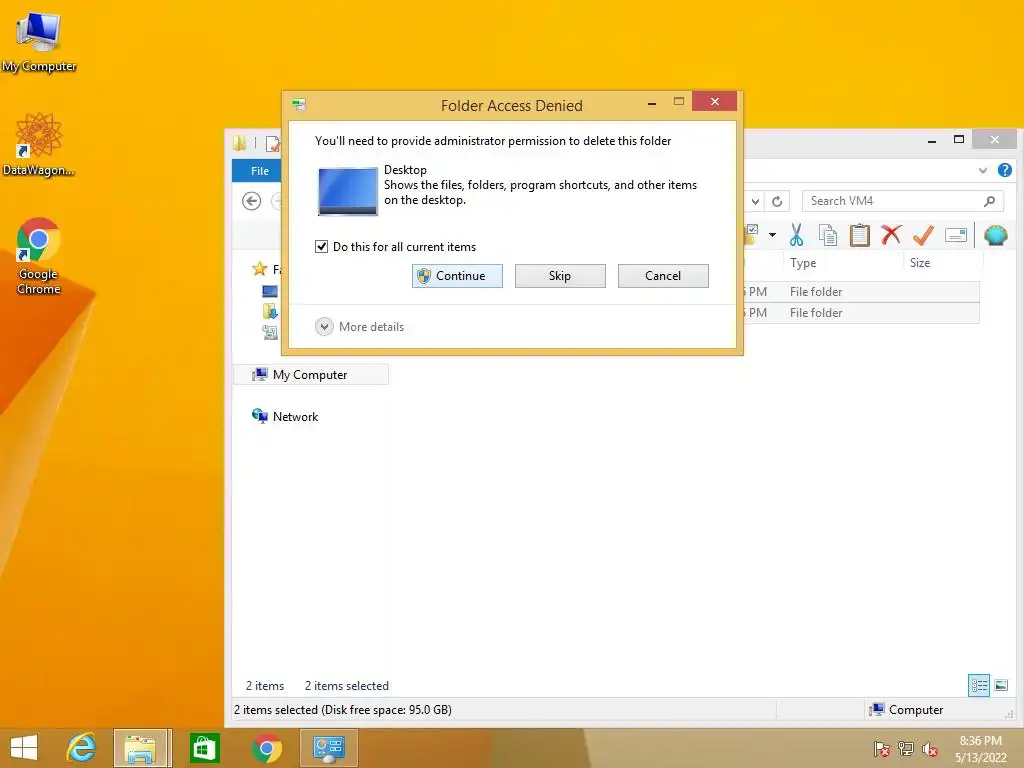Click the Cancel button in dialog

663,276
